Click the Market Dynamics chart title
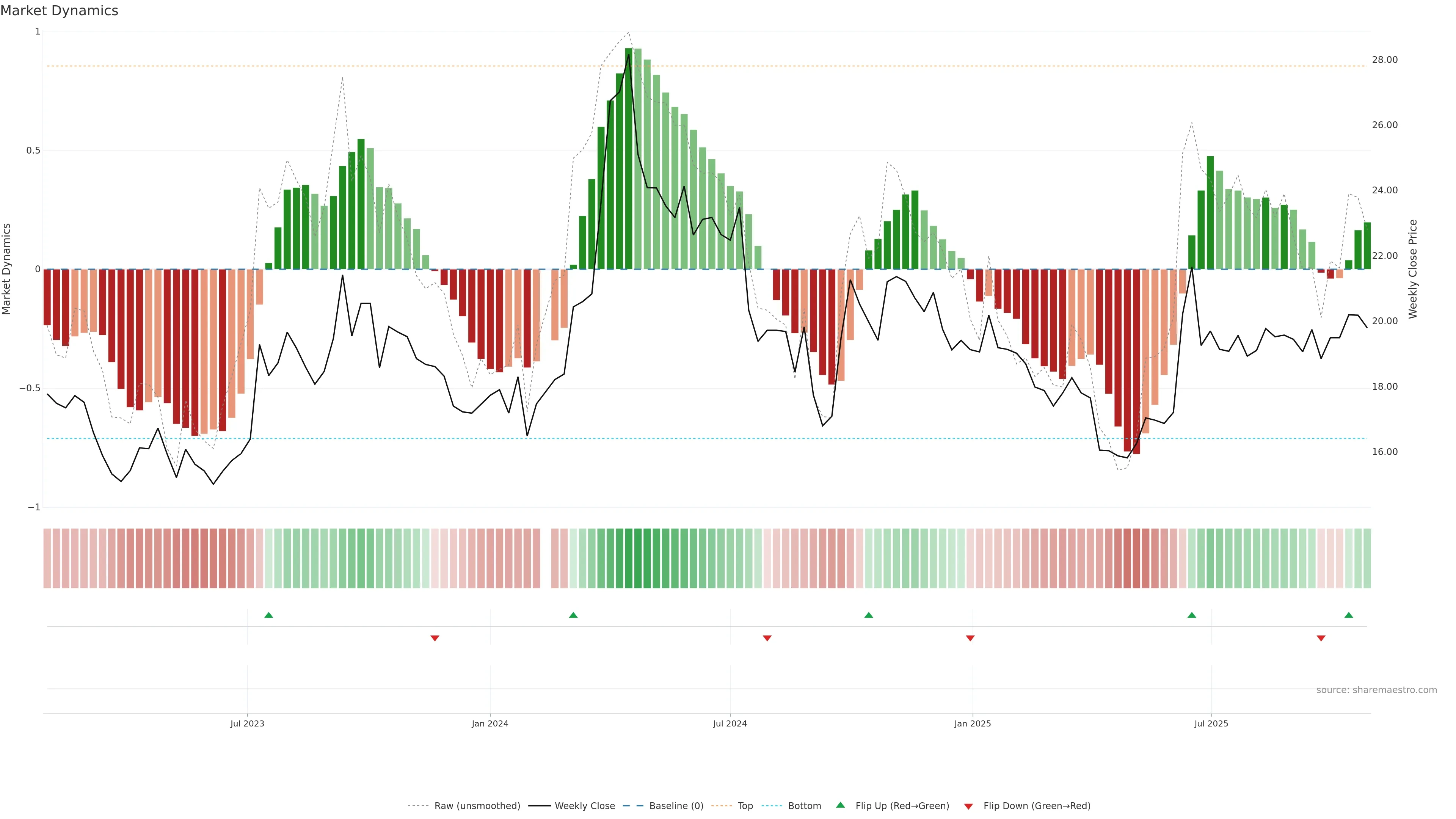Screen dimensions: 1456x819 pos(60,11)
